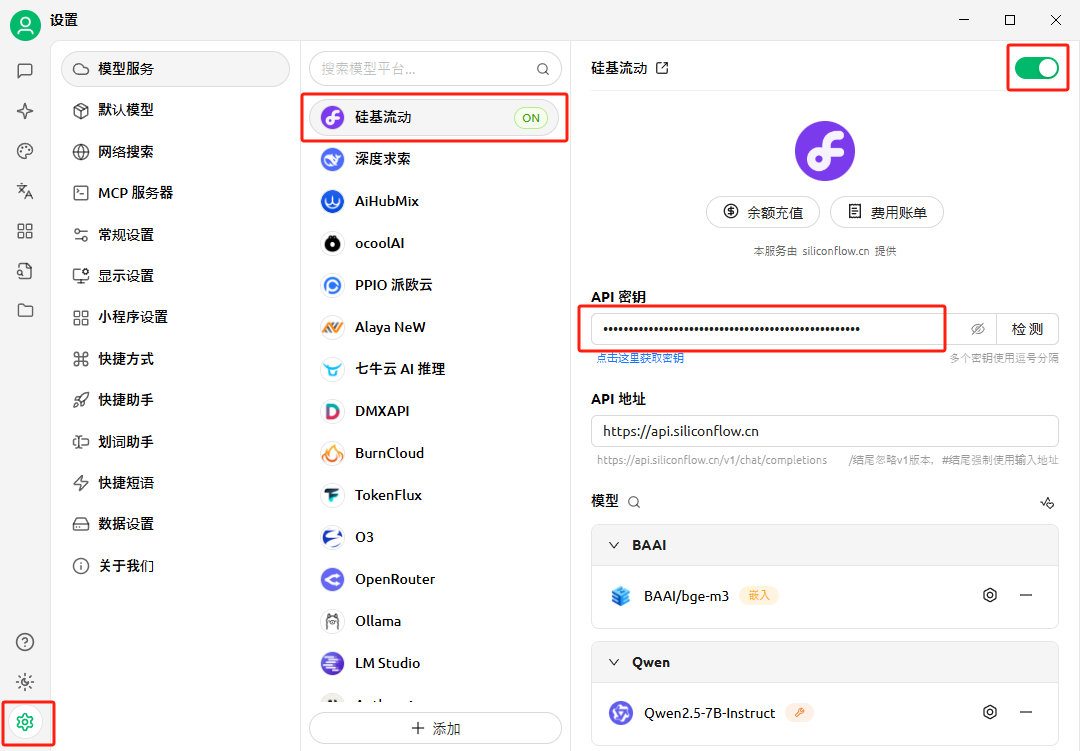Click the search icon next to 模型

click(x=634, y=502)
